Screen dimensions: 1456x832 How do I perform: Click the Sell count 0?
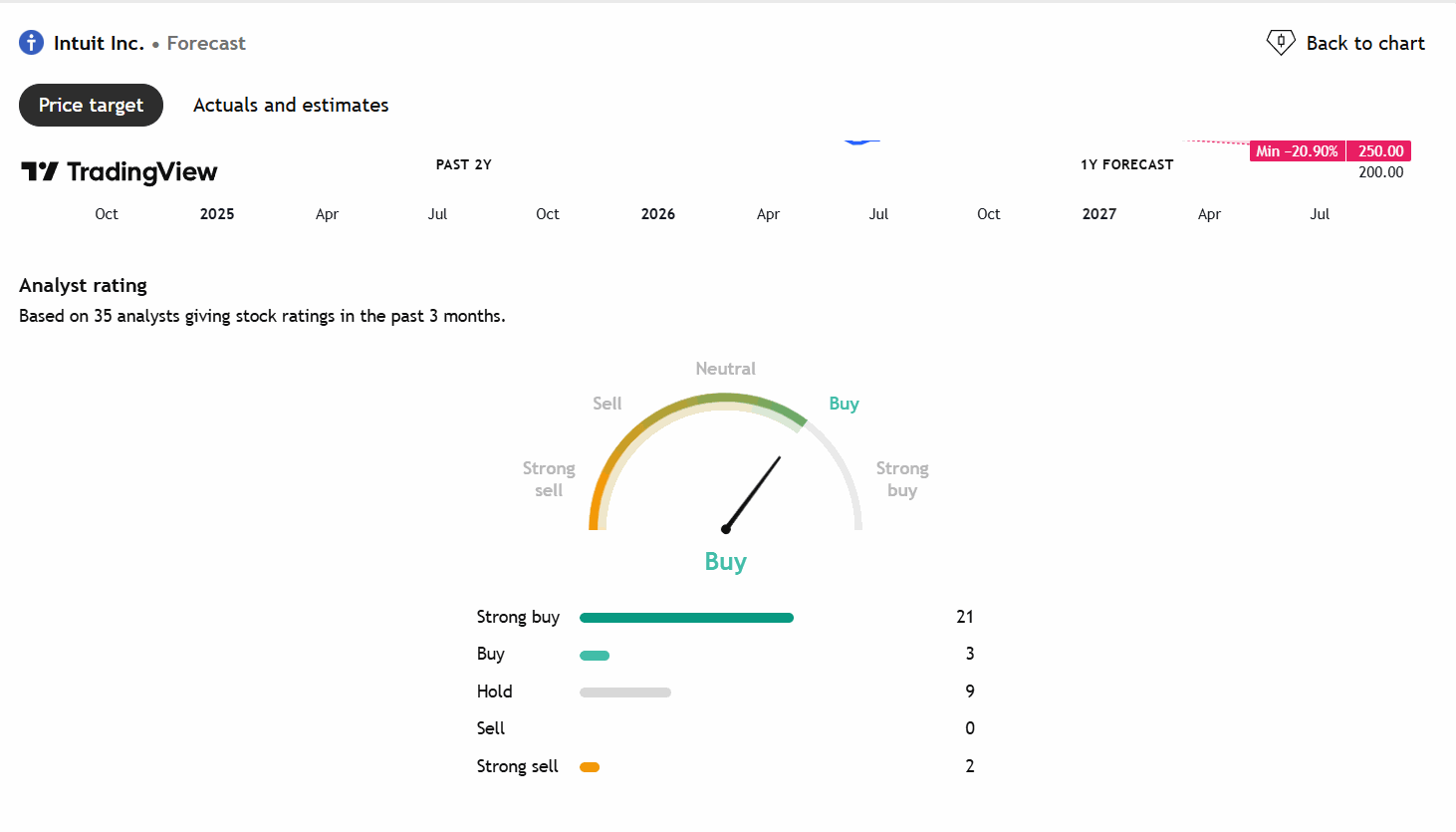pyautogui.click(x=970, y=728)
